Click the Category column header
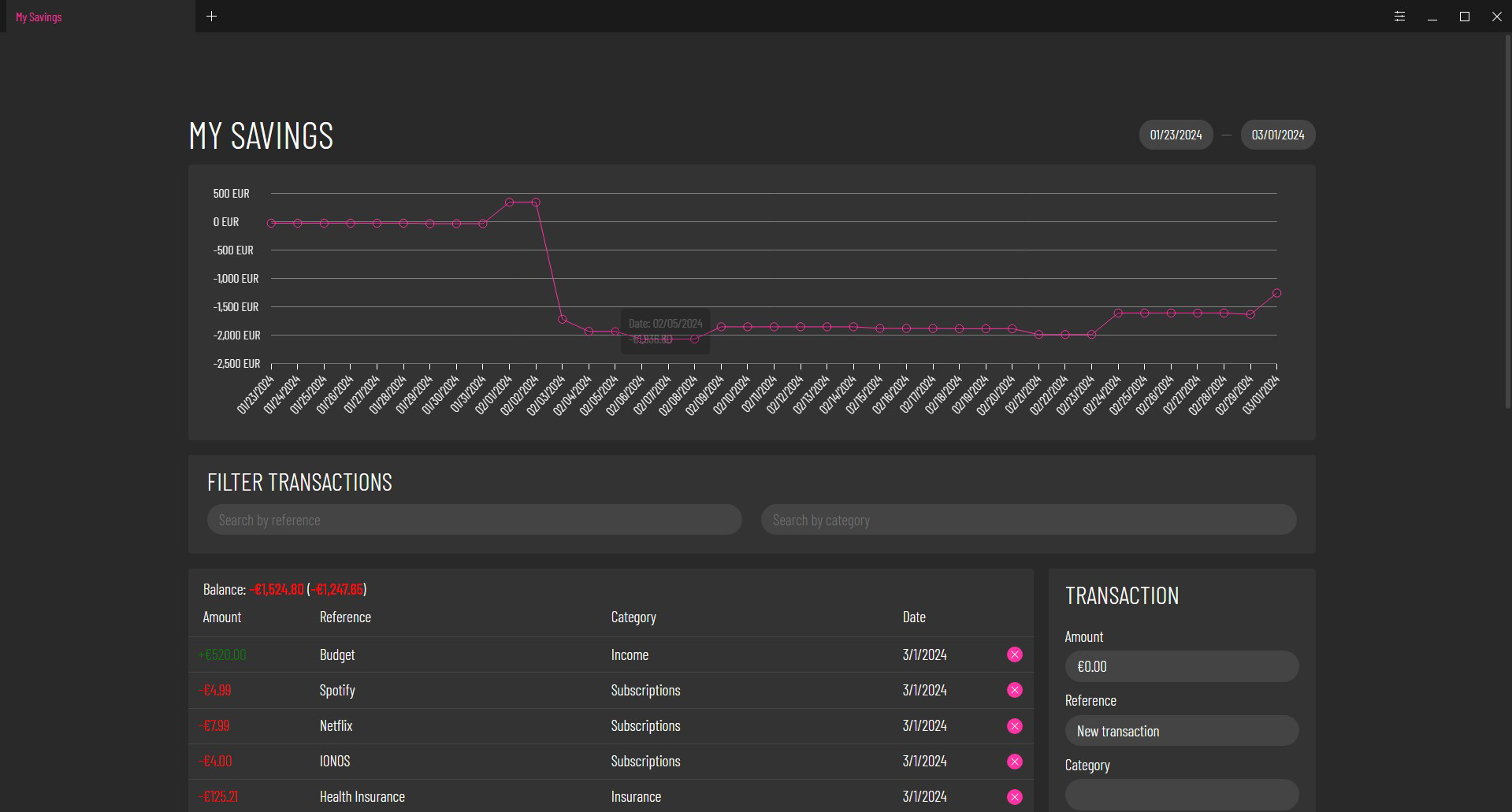The image size is (1512, 812). click(x=633, y=617)
